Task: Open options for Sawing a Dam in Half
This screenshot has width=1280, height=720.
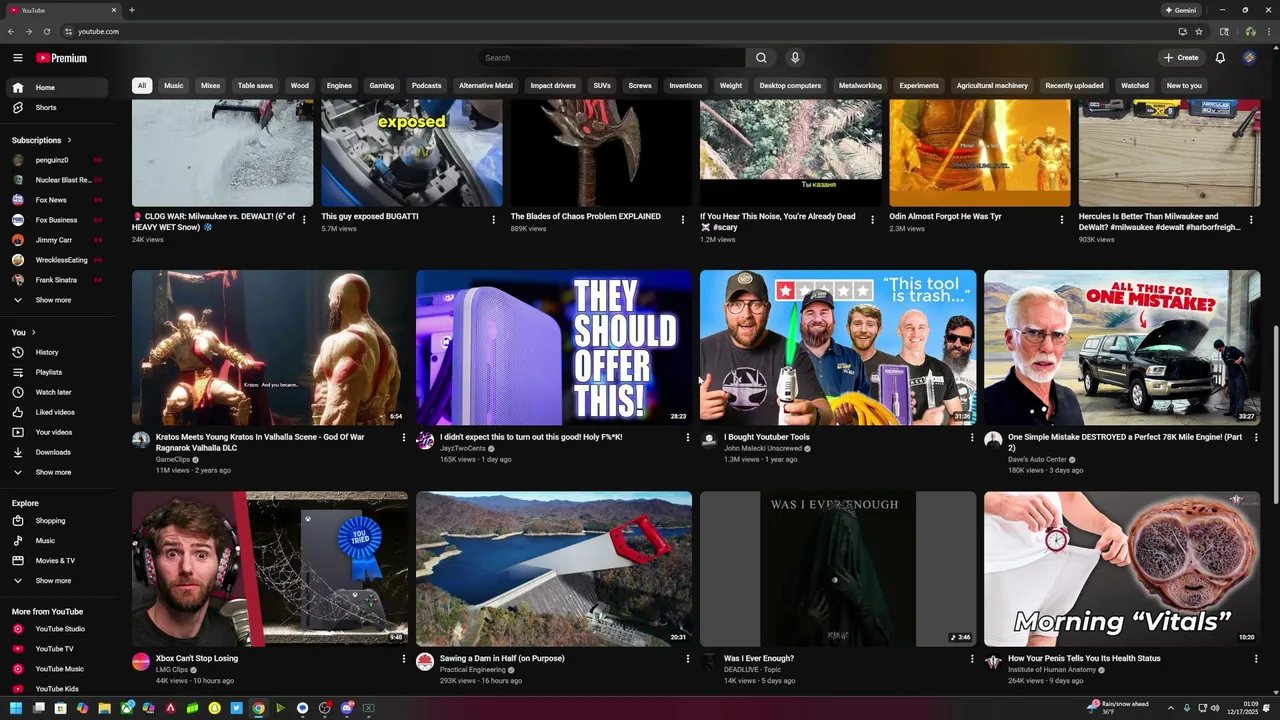Action: coord(688,659)
